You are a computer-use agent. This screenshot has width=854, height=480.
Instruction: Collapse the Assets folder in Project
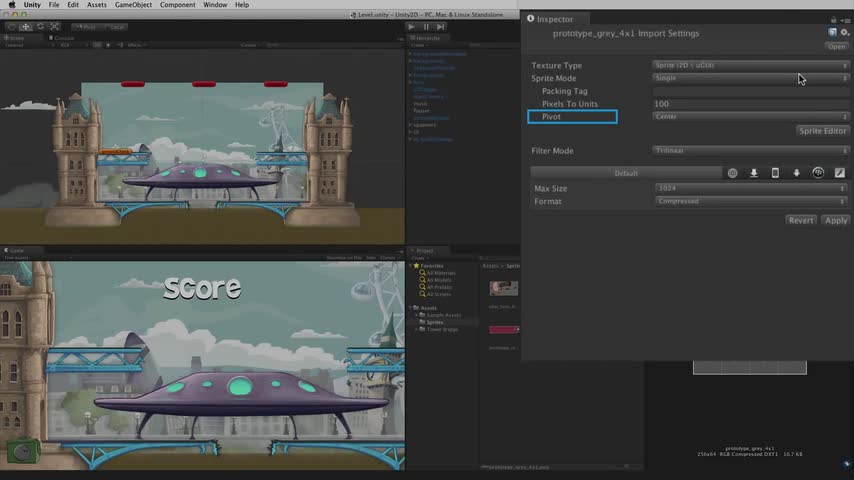(411, 308)
